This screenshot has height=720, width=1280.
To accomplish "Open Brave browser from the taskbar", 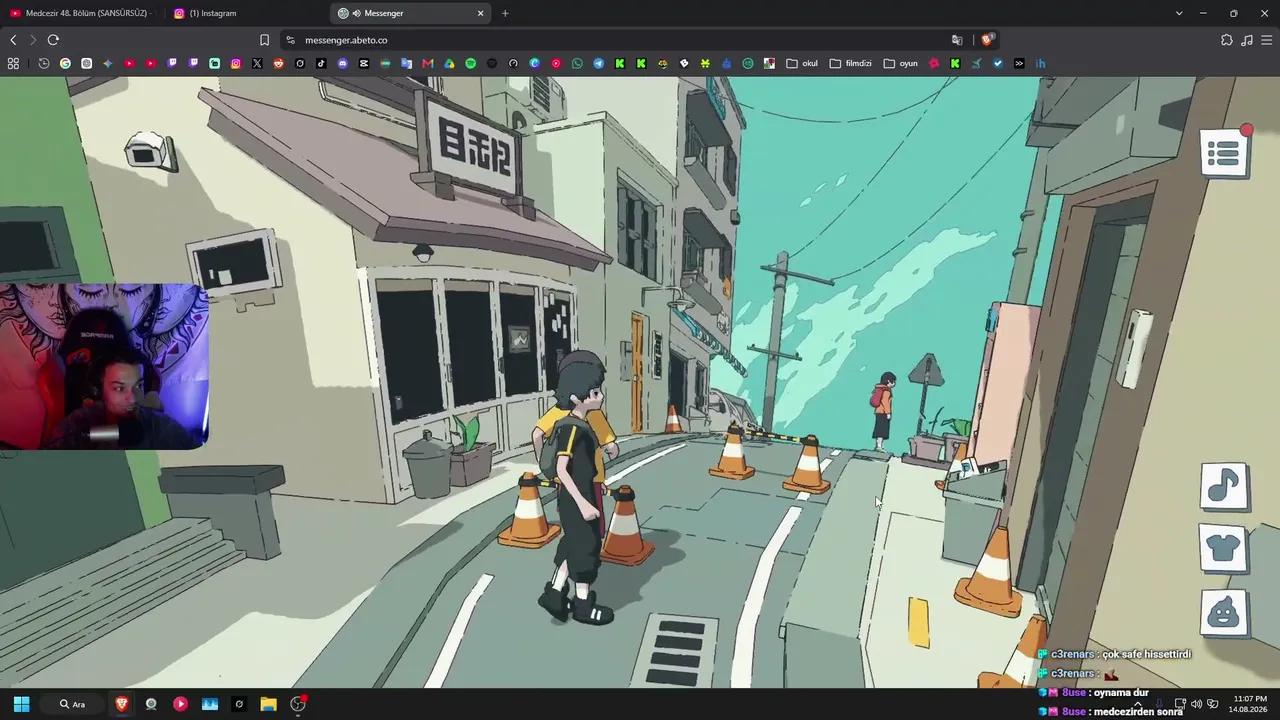I will pyautogui.click(x=122, y=704).
